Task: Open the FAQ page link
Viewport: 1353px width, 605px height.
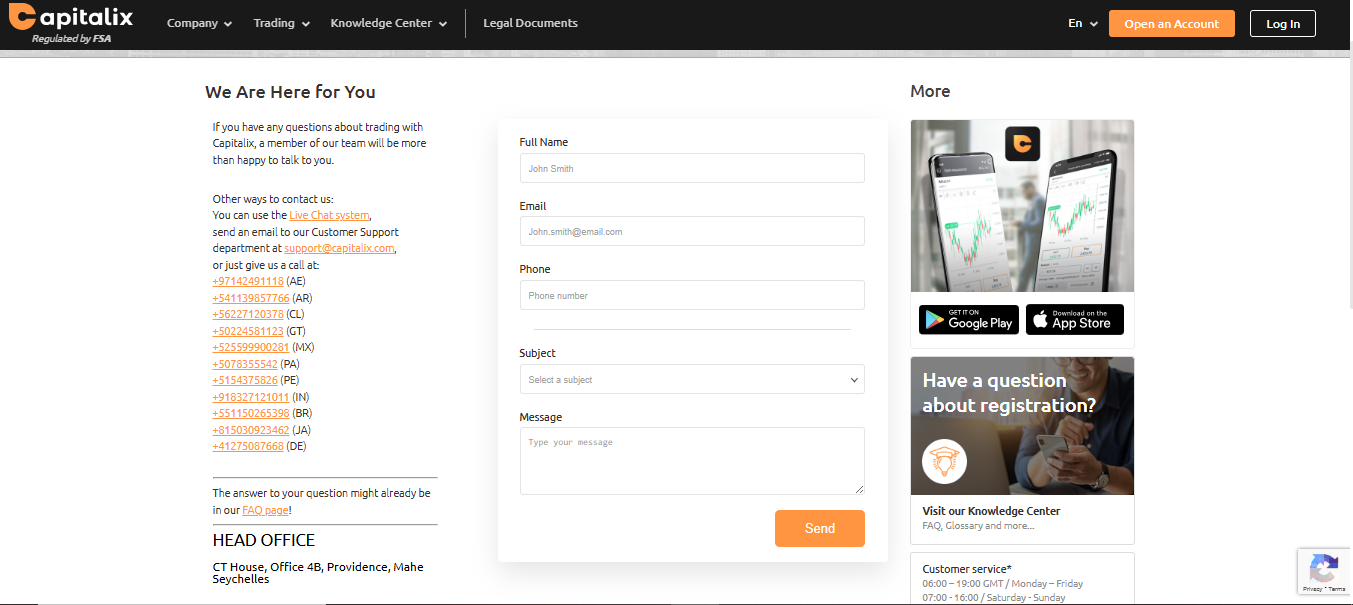Action: pos(265,510)
